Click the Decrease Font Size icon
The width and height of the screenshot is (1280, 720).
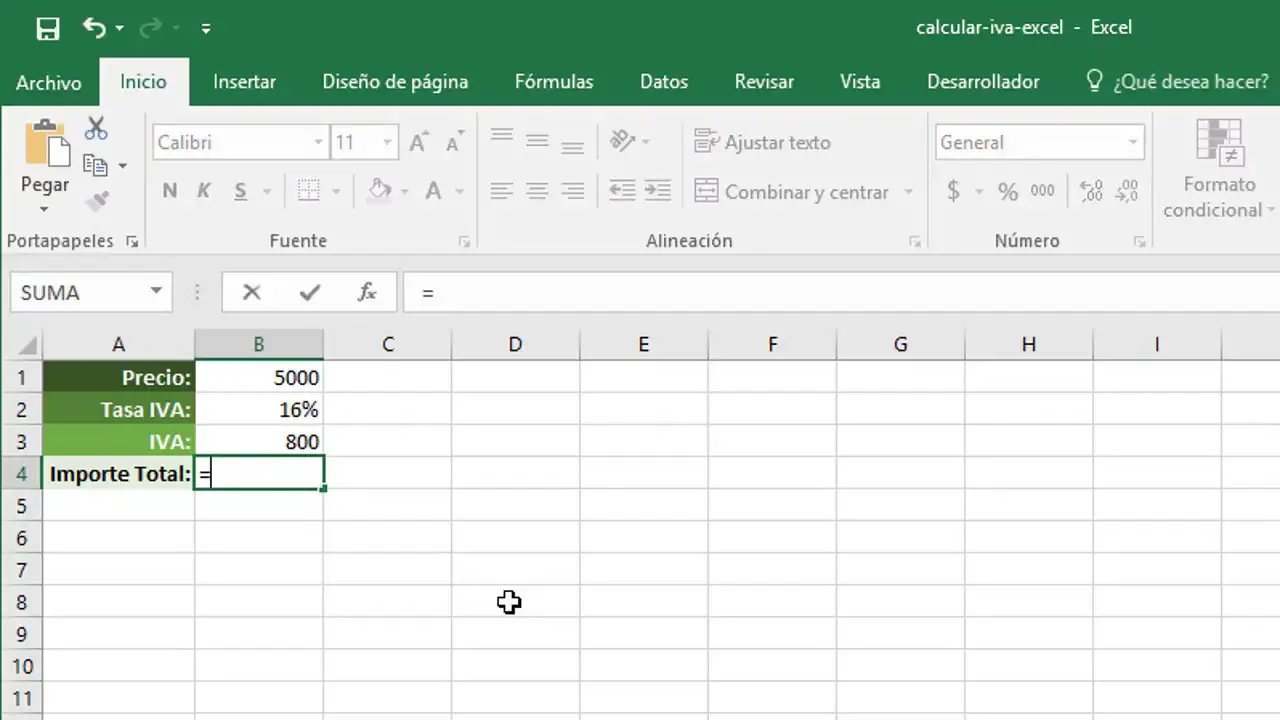pos(454,142)
